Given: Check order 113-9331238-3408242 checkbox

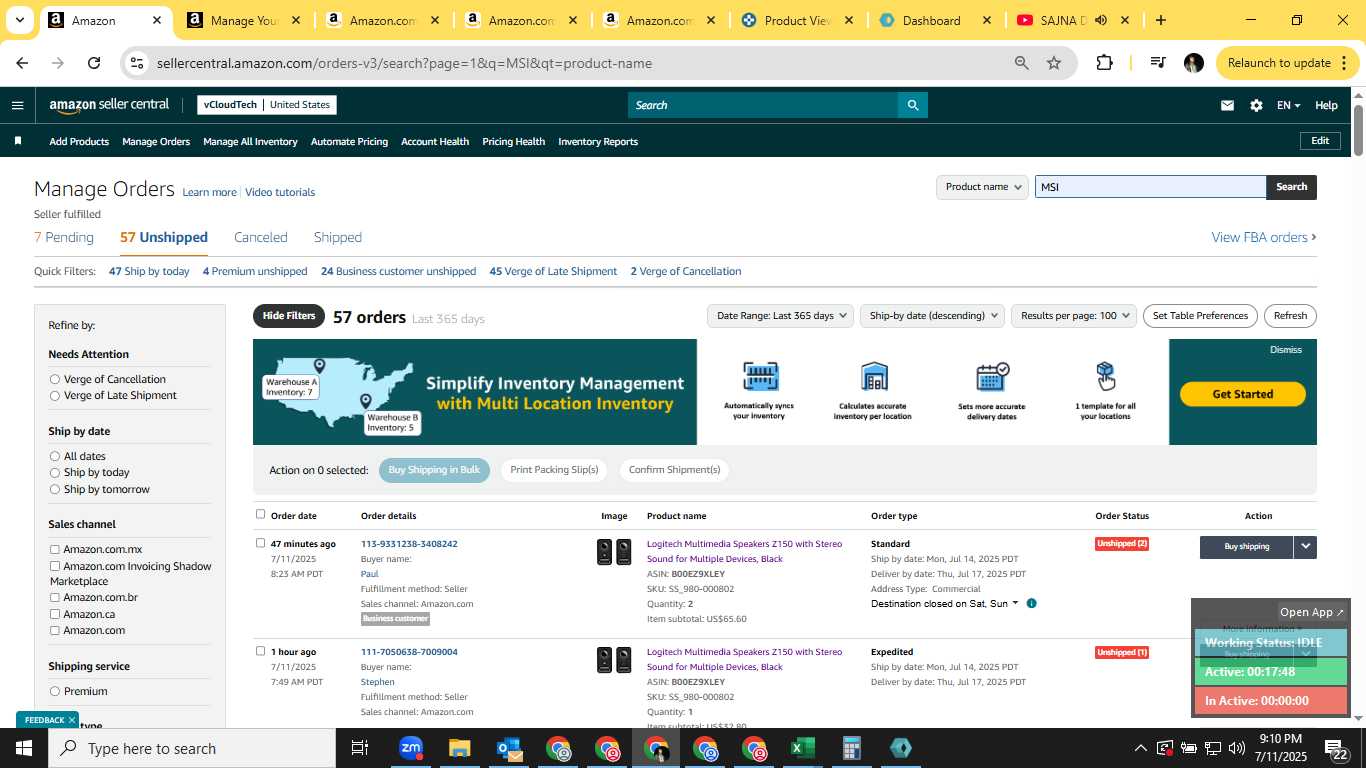Looking at the screenshot, I should click(260, 543).
